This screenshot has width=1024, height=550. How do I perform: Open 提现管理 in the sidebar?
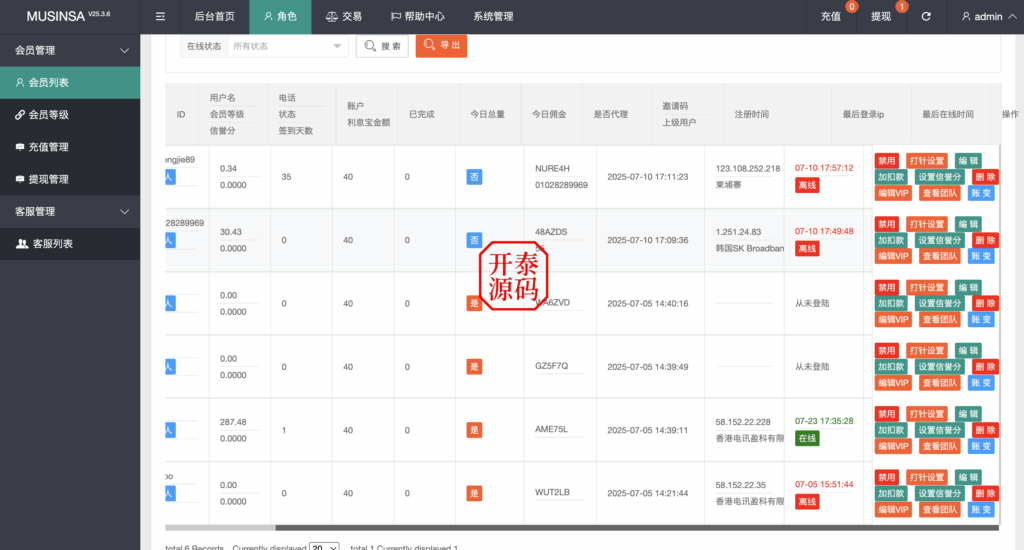pyautogui.click(x=70, y=179)
